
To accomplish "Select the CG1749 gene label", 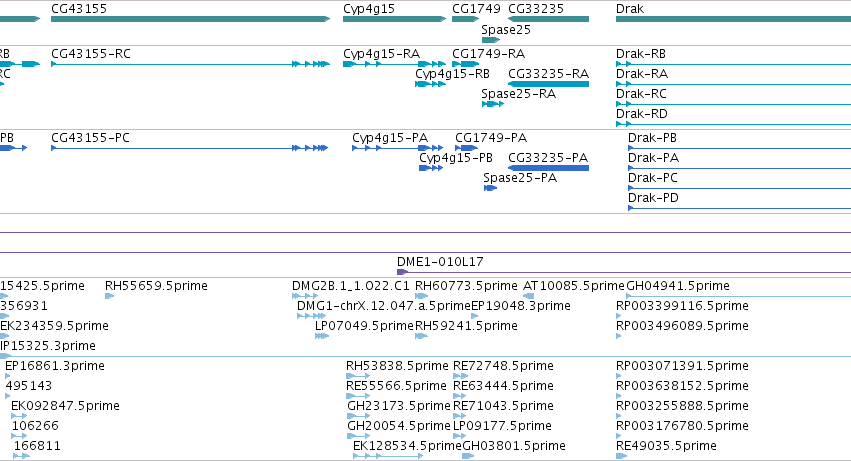I will click(x=476, y=9).
